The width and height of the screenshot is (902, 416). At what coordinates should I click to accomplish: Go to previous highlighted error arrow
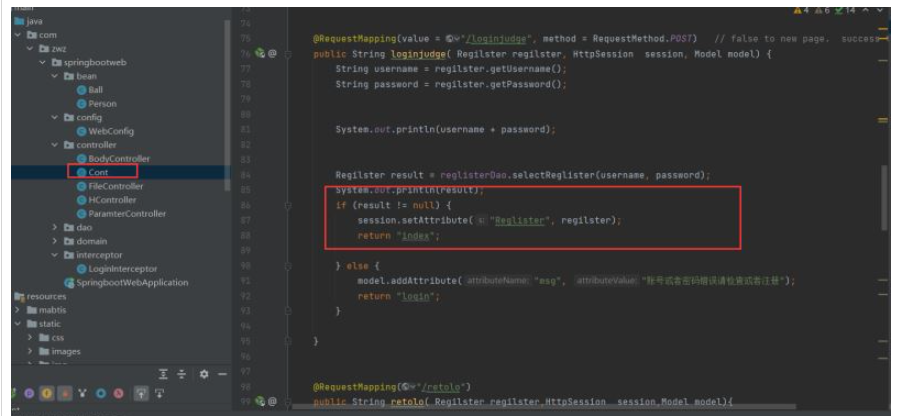point(866,10)
